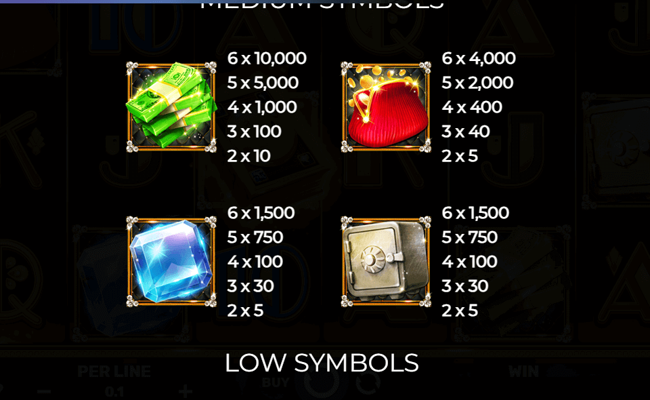Click the dimmed BUY feature button

pyautogui.click(x=275, y=383)
